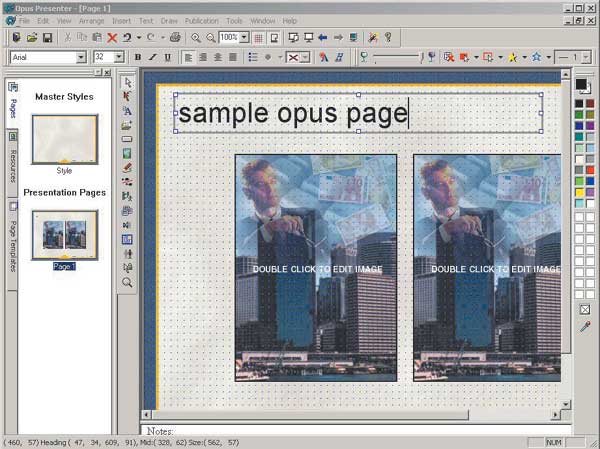
Task: Click the 'Style' label under Master Styles
Action: click(64, 171)
